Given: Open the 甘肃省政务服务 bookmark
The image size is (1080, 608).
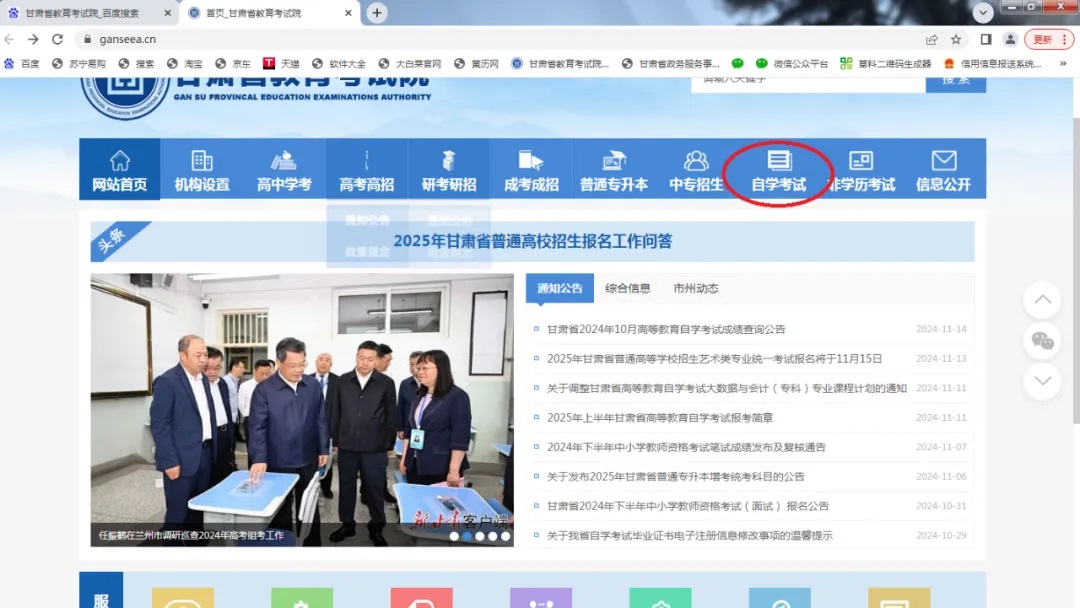Looking at the screenshot, I should click(x=671, y=63).
